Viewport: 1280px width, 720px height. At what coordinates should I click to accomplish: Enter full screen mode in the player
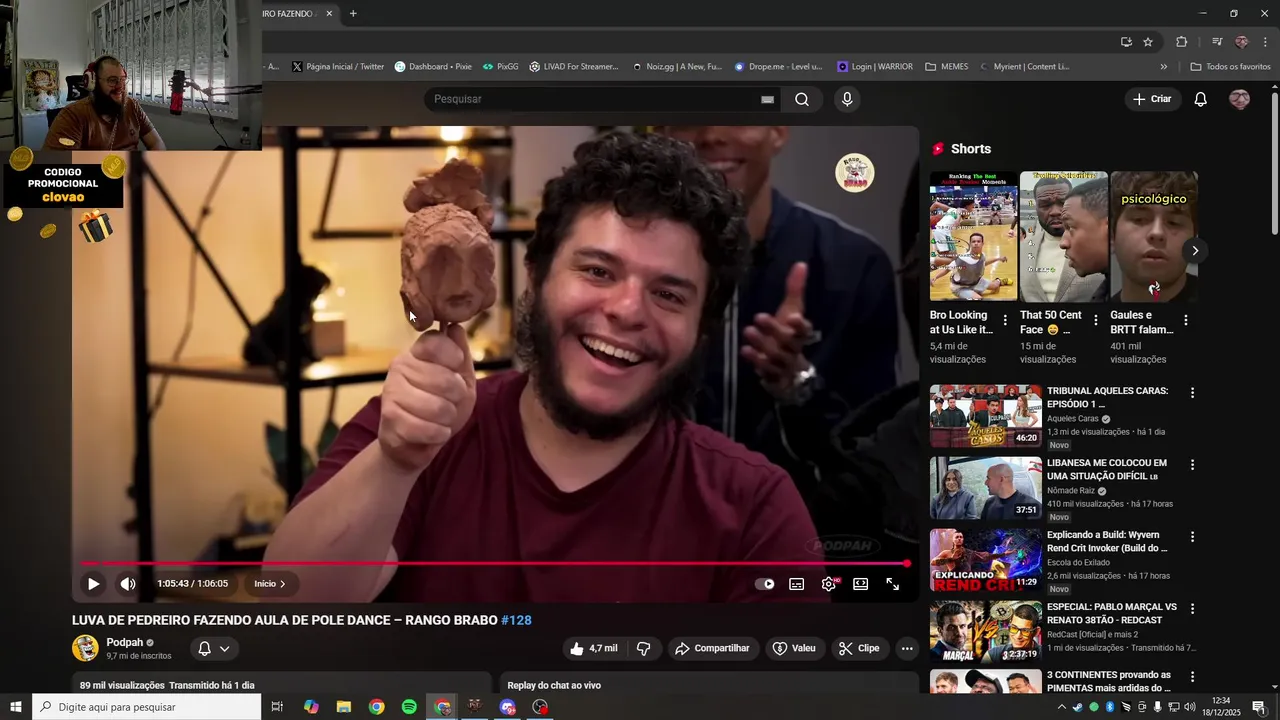(893, 584)
